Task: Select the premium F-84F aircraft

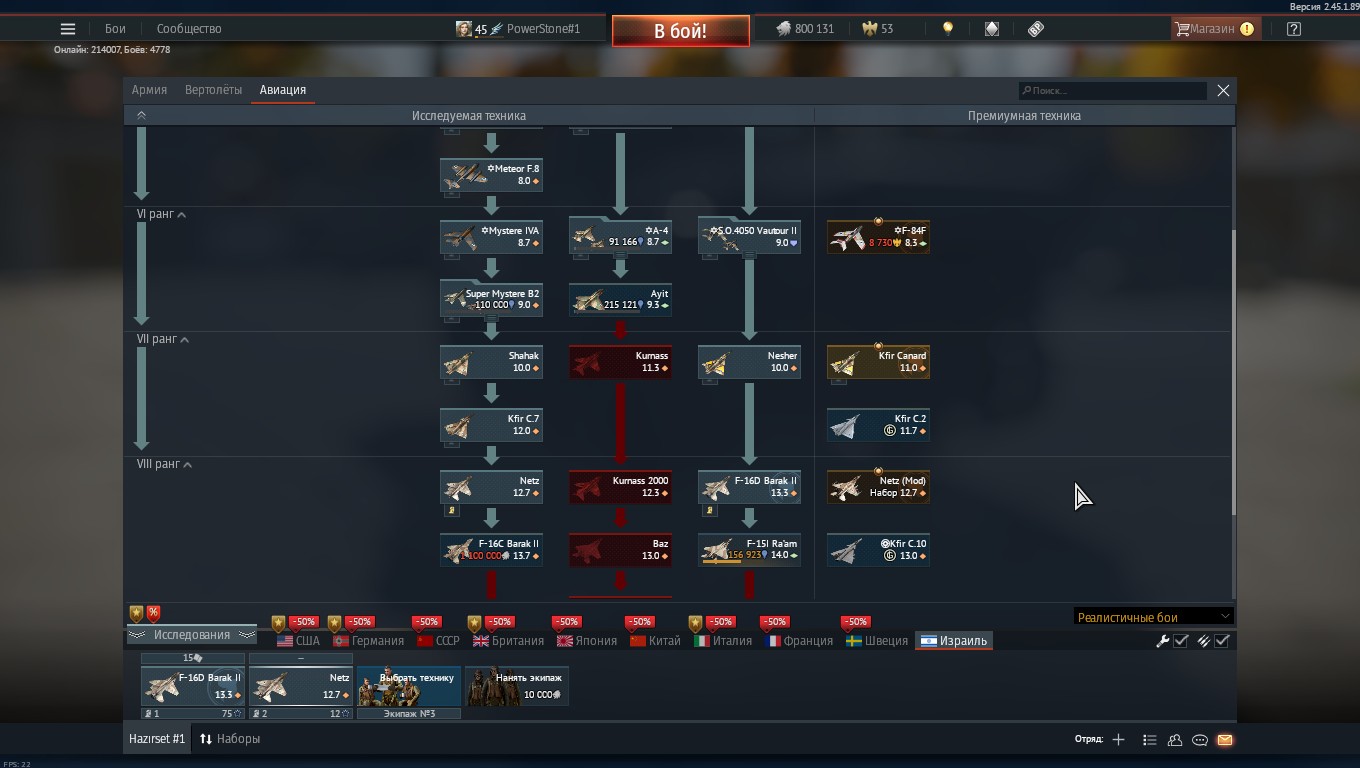Action: 878,237
